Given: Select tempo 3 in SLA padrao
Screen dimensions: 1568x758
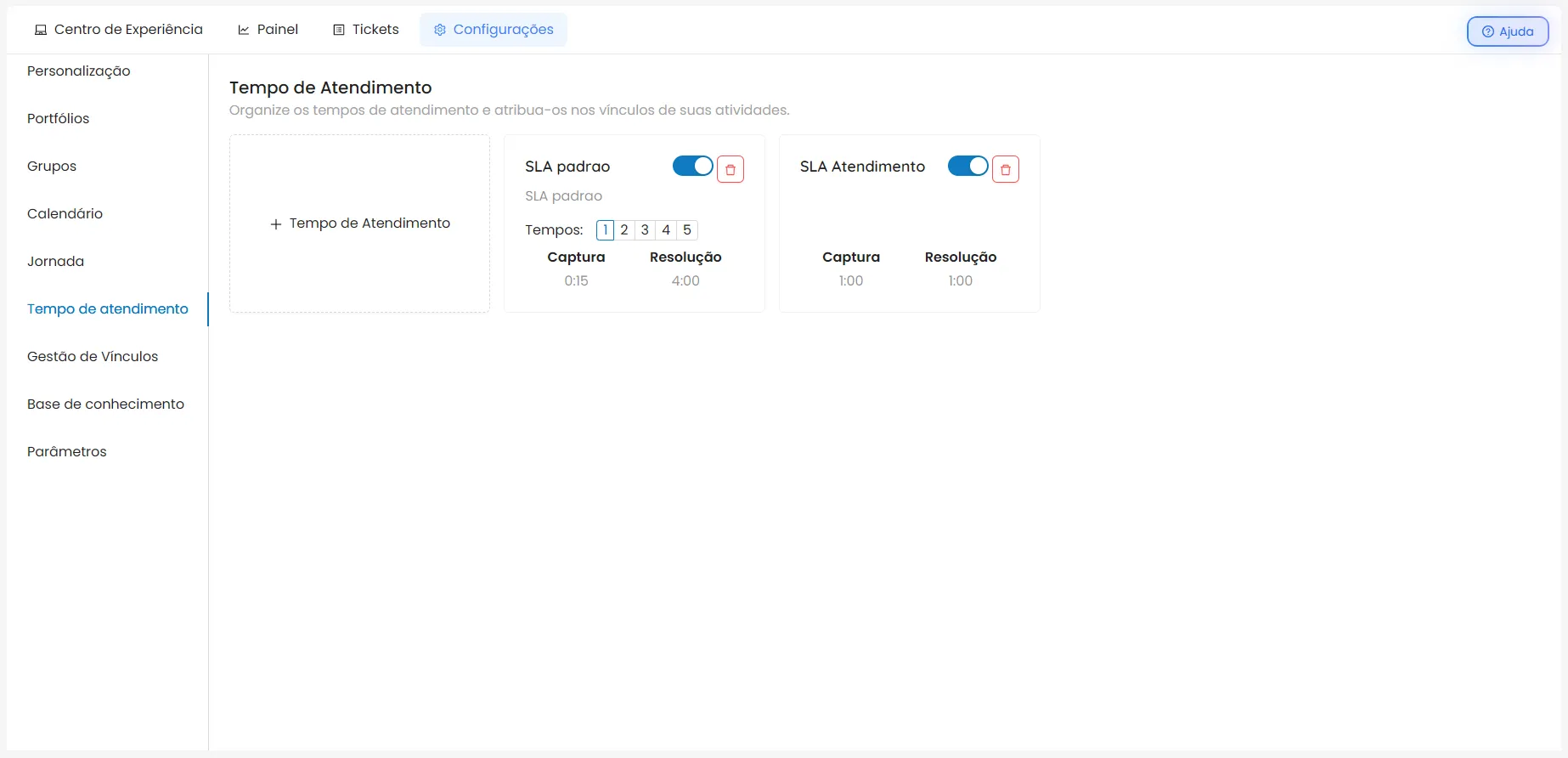Looking at the screenshot, I should point(645,230).
